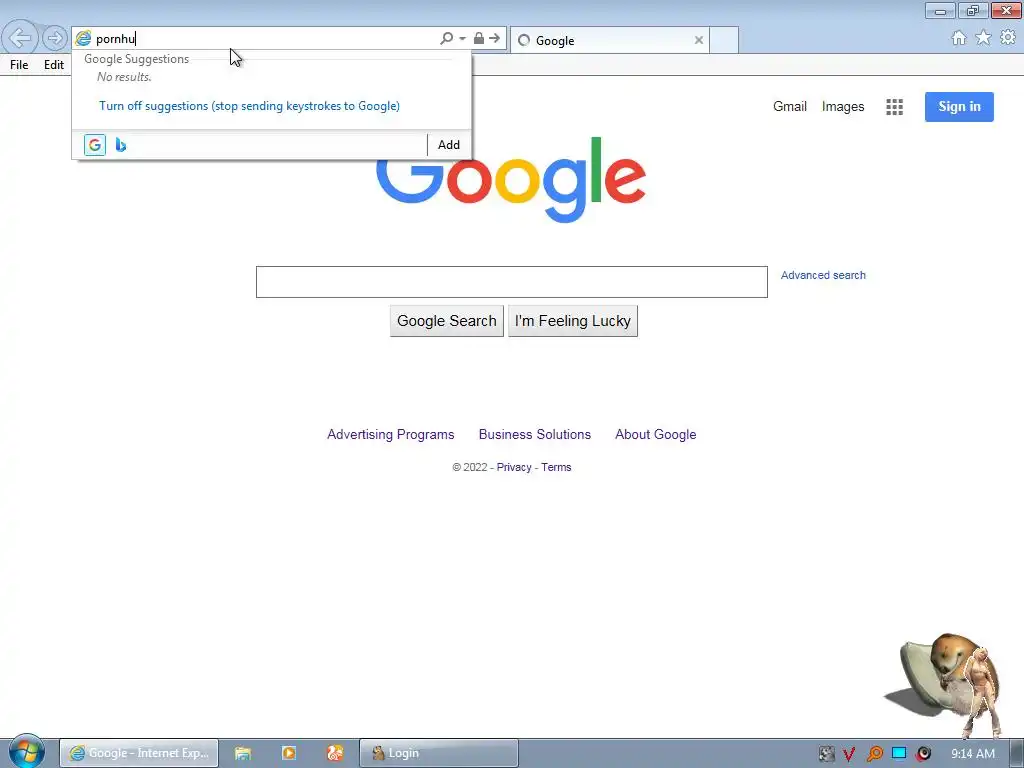The image size is (1024, 768).
Task: Click the browser Forward arrow button
Action: pyautogui.click(x=55, y=39)
